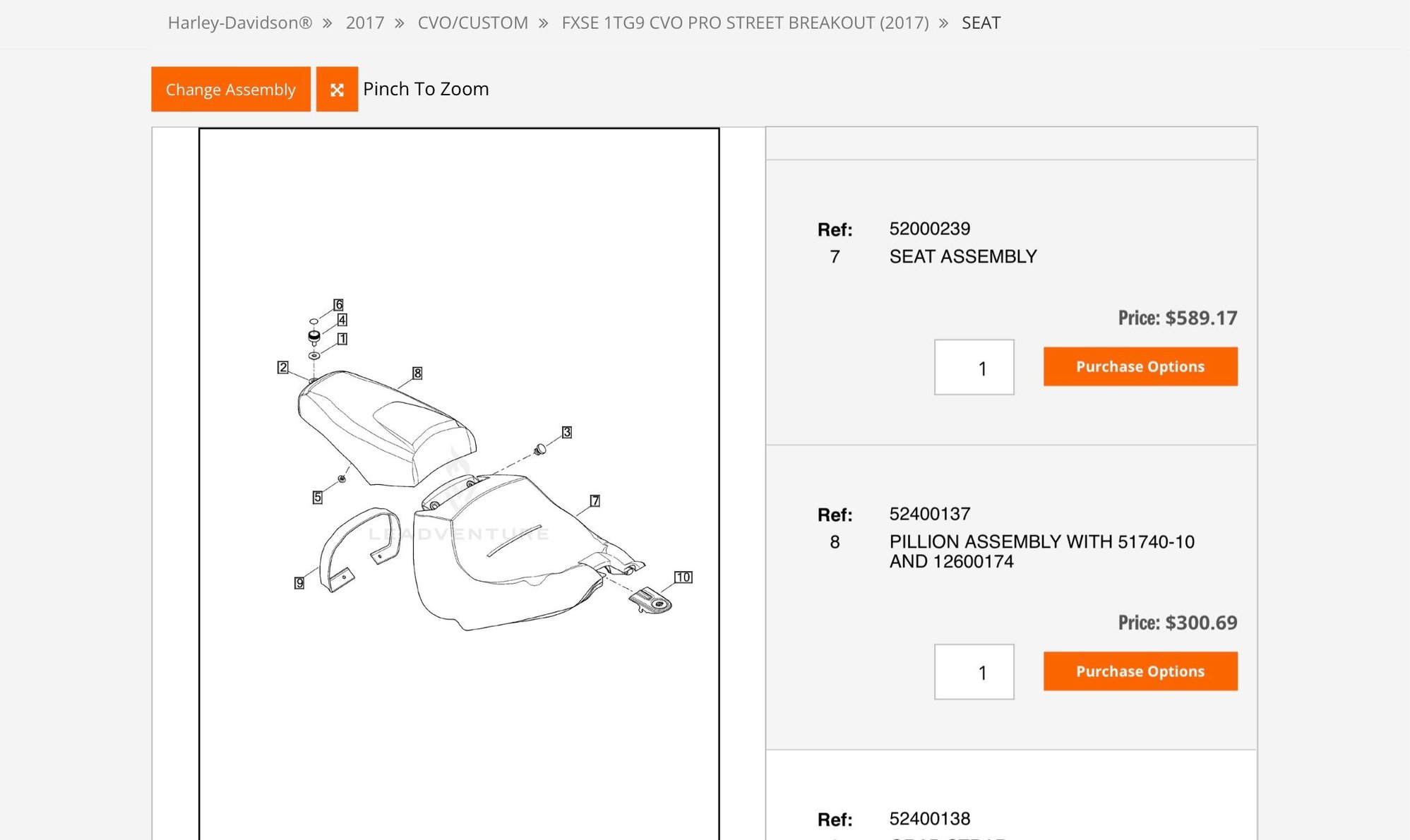Go to the 2017 breadcrumb
Viewport: 1410px width, 840px height.
click(364, 23)
